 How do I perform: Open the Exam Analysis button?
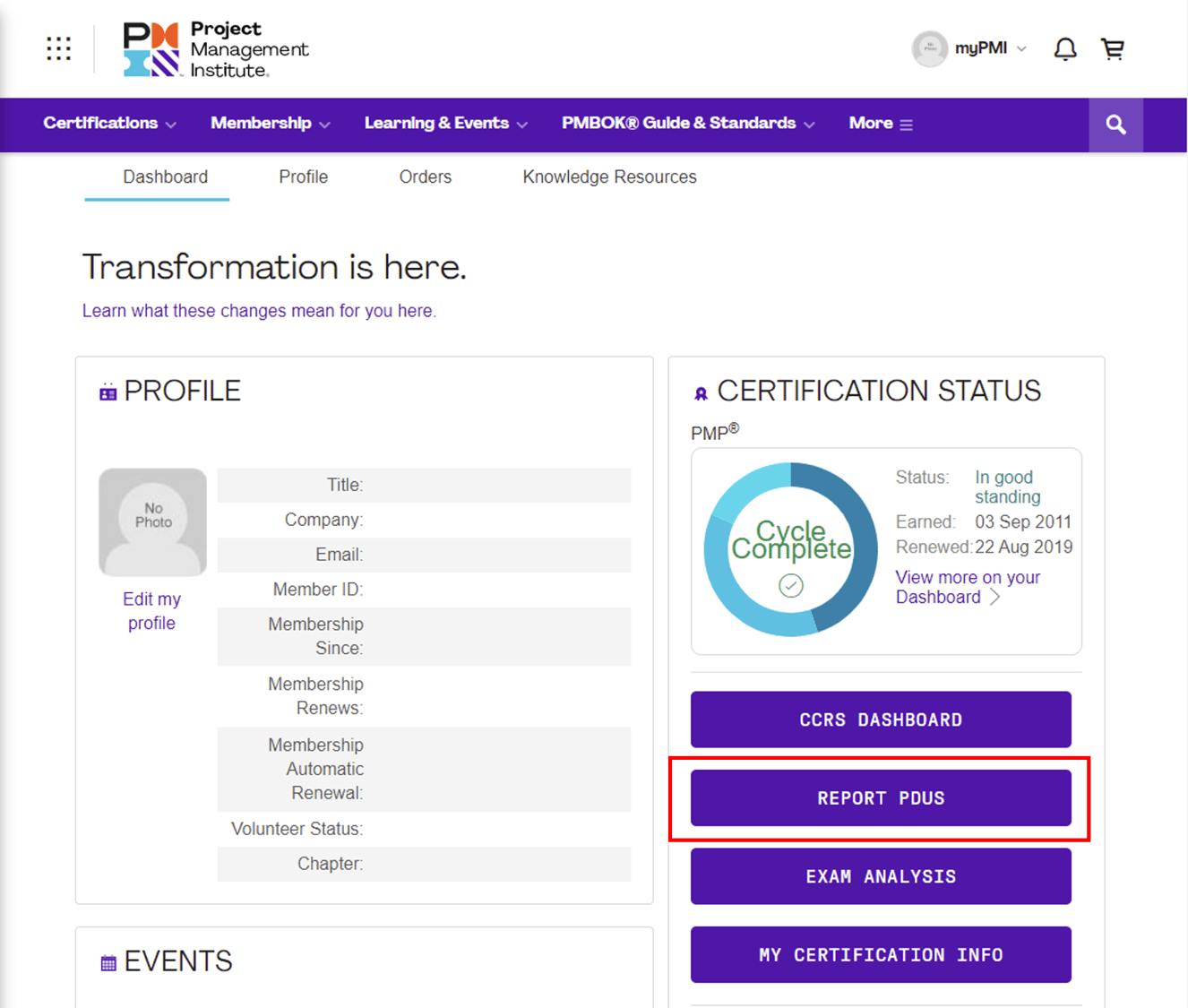pos(881,876)
